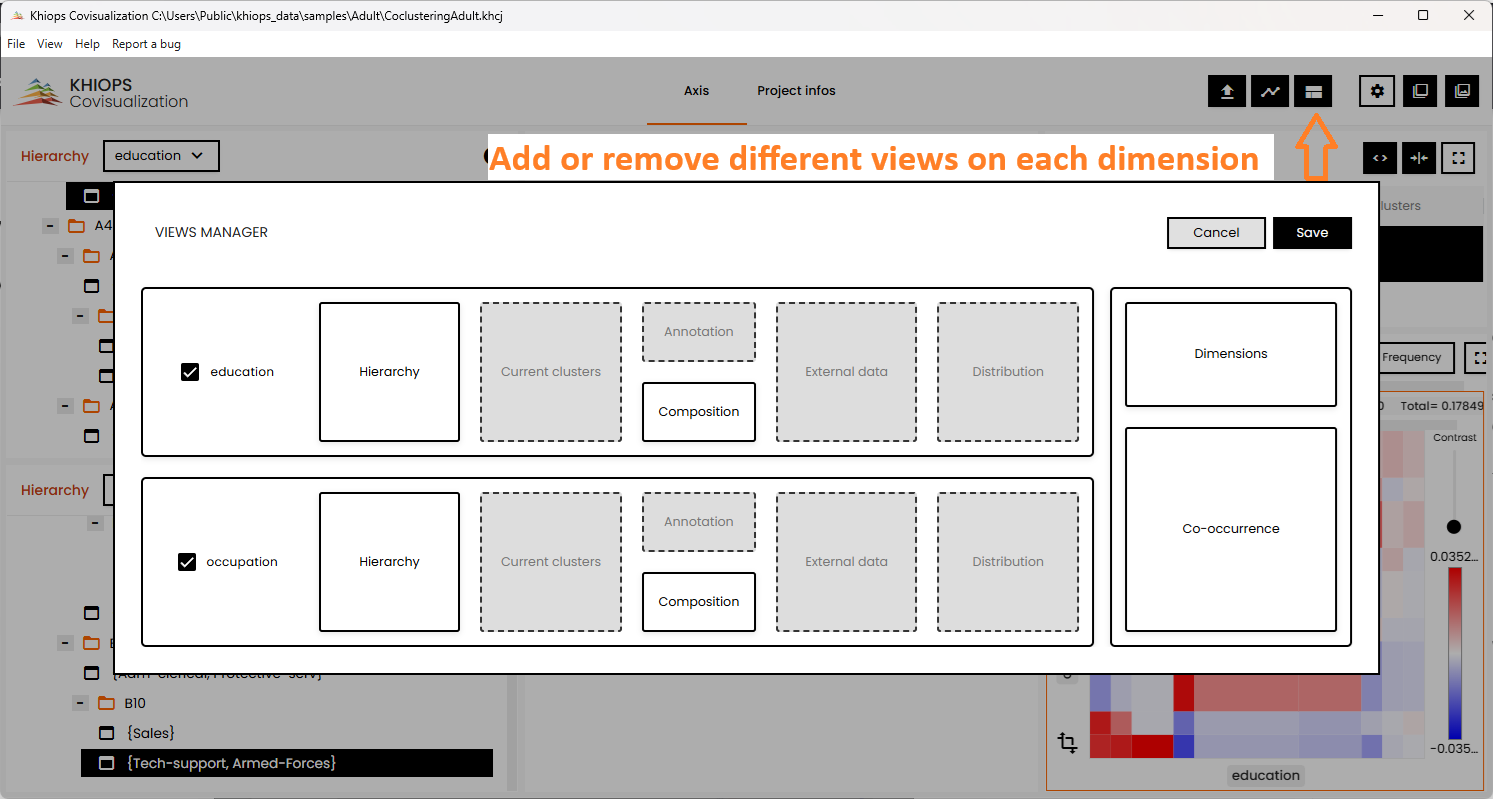Open settings with the gear icon
The image size is (1493, 799).
click(x=1378, y=91)
